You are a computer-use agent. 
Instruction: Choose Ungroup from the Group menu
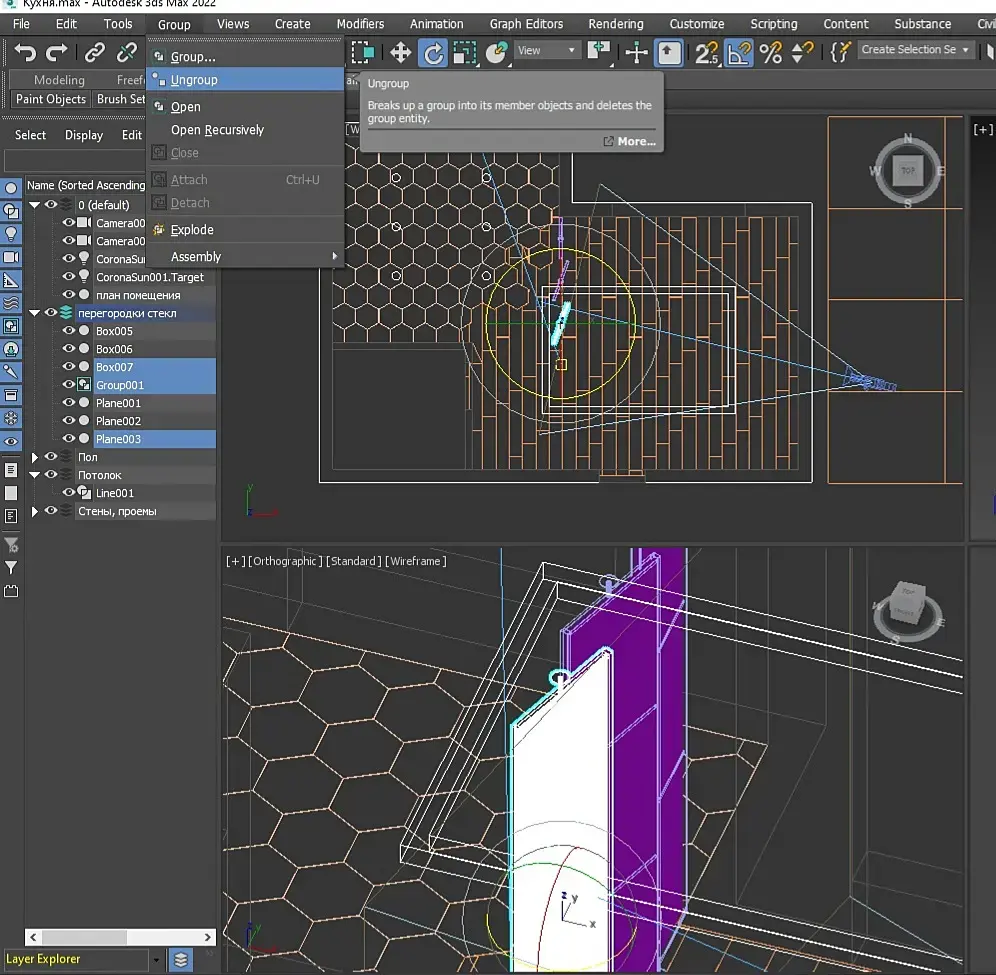[194, 80]
